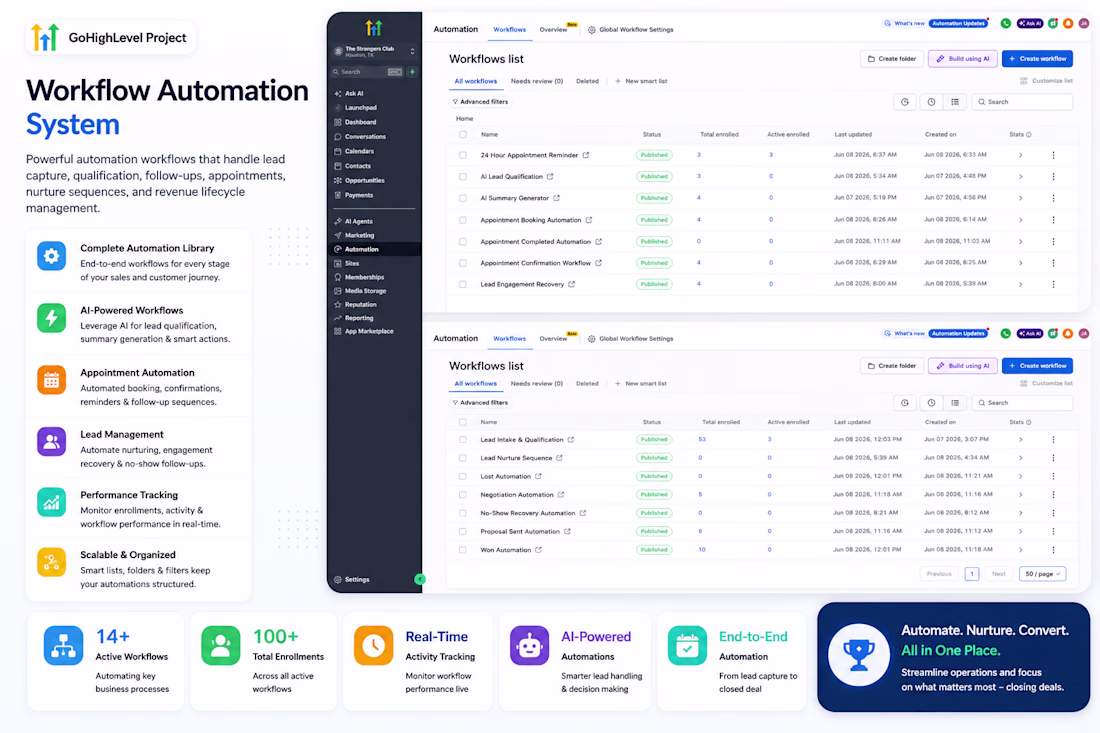Open Lead Nurture Sequence external link icon
The image size is (1100, 733).
[559, 459]
